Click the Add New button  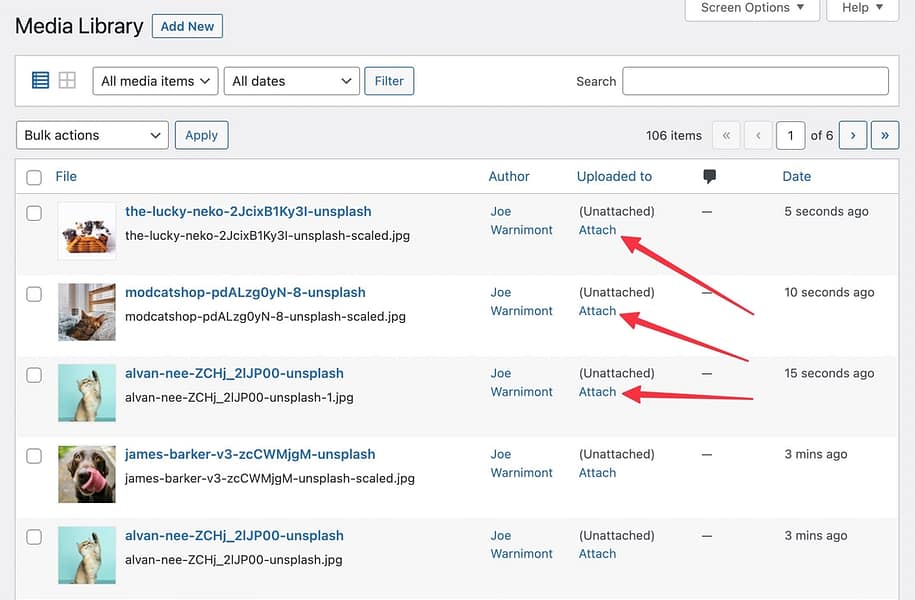[x=187, y=26]
